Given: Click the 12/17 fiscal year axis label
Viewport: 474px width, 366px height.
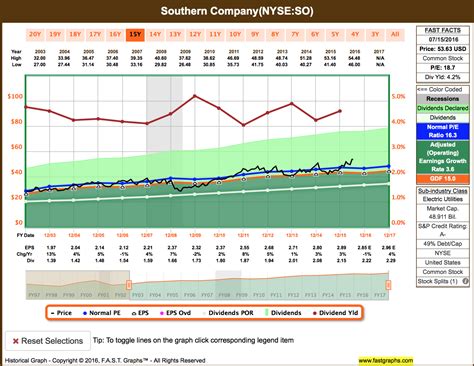Looking at the screenshot, I should (x=389, y=235).
